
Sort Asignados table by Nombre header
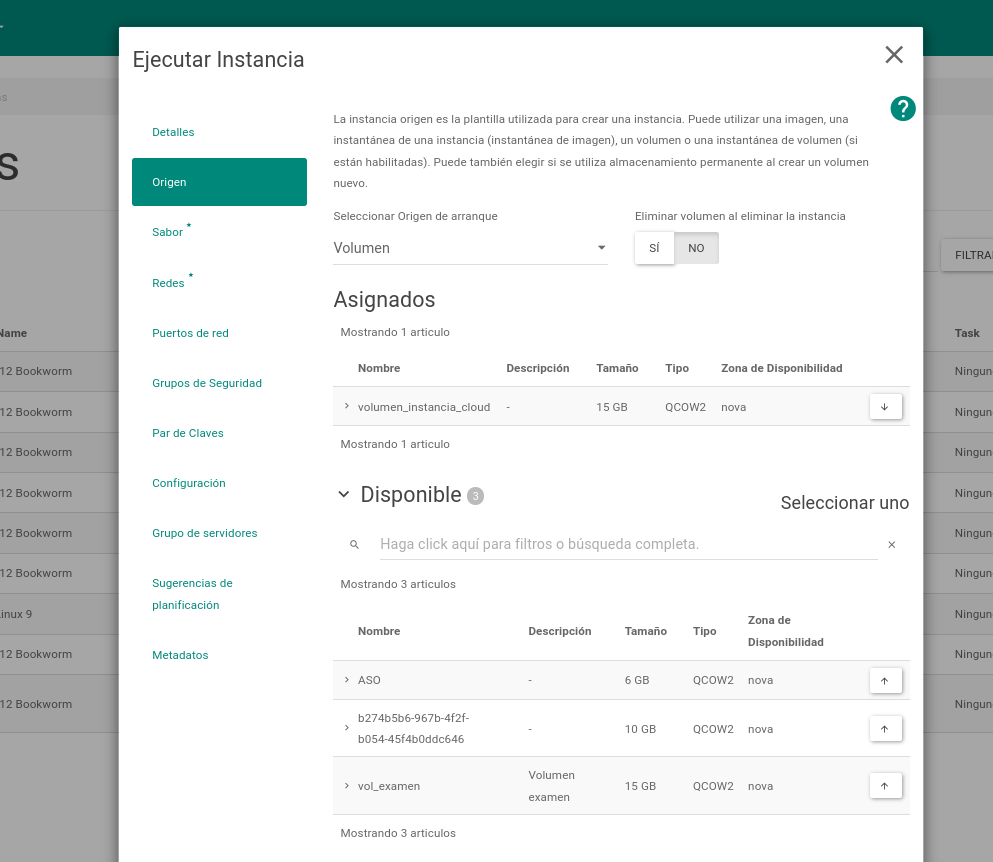(379, 368)
